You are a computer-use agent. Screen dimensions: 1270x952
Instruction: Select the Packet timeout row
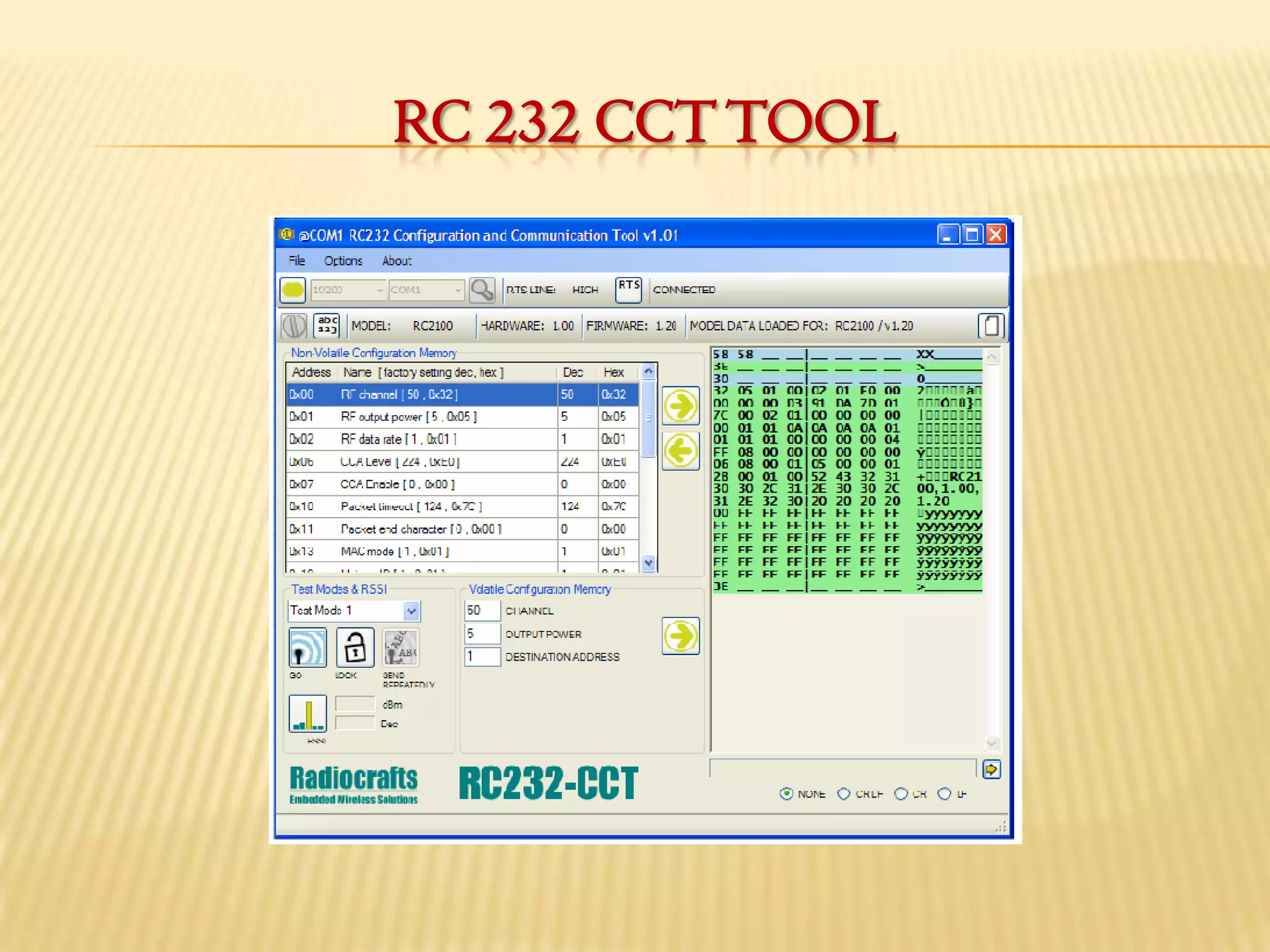(463, 506)
